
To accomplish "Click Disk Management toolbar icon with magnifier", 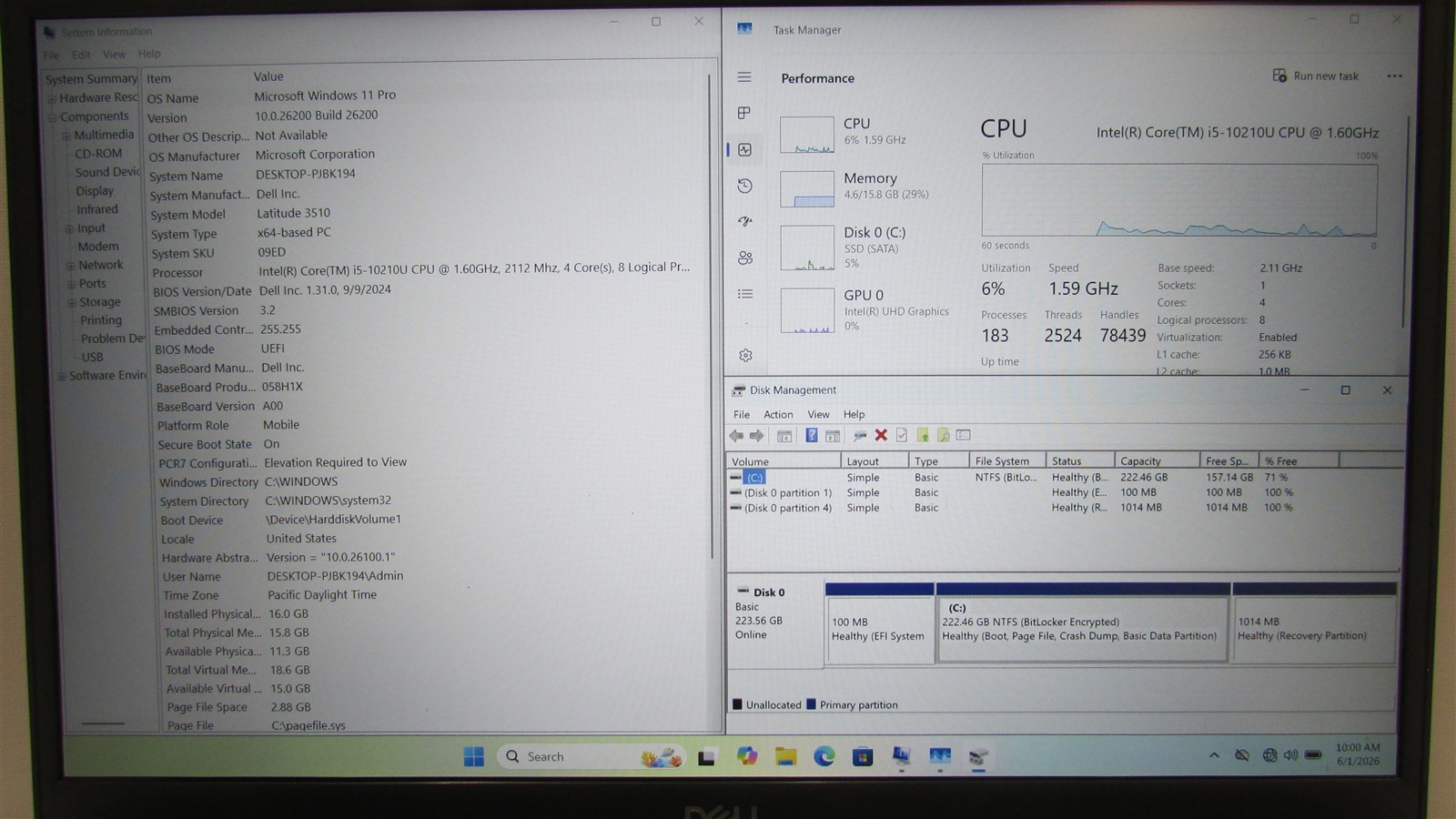I will pos(943,436).
